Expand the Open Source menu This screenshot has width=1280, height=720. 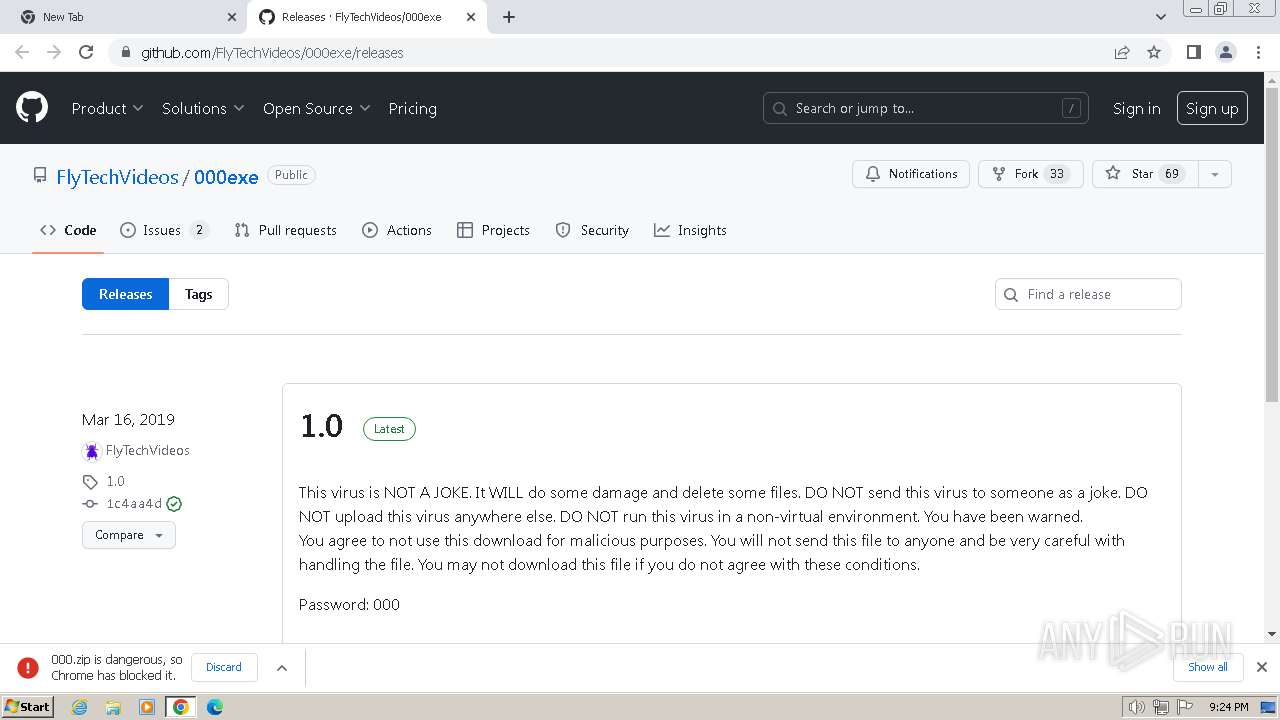coord(316,108)
